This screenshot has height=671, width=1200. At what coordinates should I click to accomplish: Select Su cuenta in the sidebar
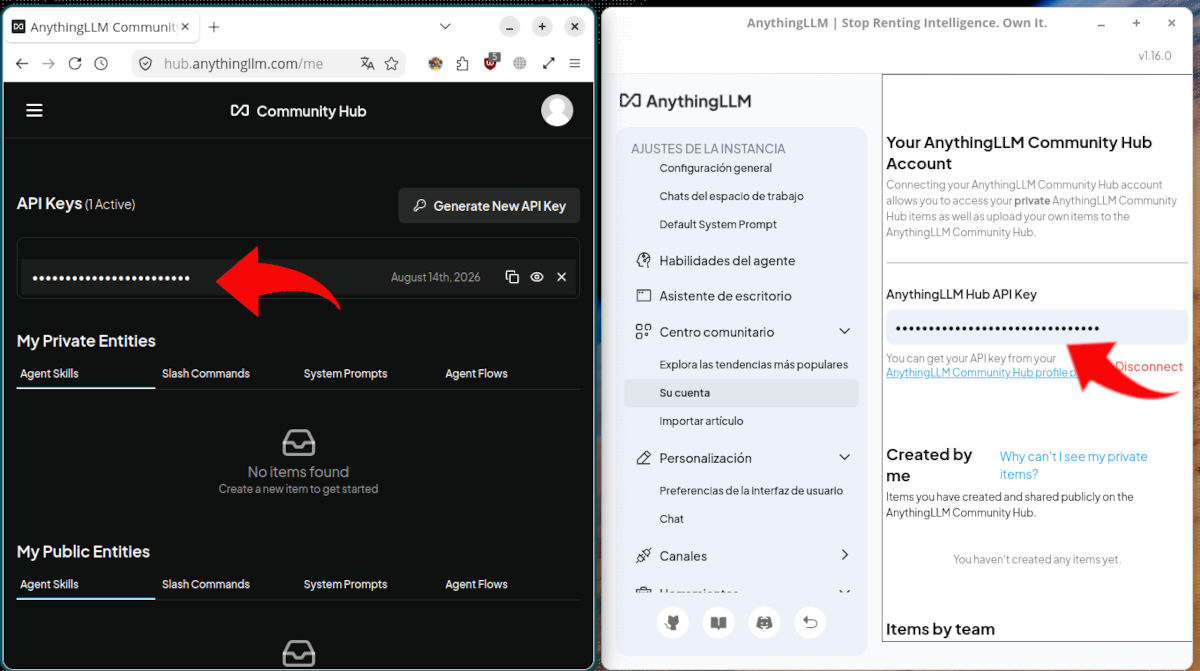741,393
